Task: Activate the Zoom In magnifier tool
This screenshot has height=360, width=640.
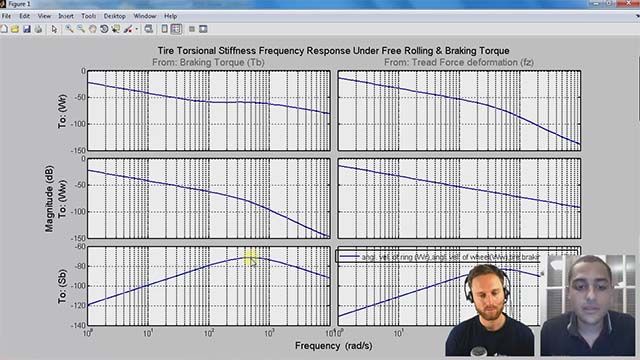Action: [69, 29]
